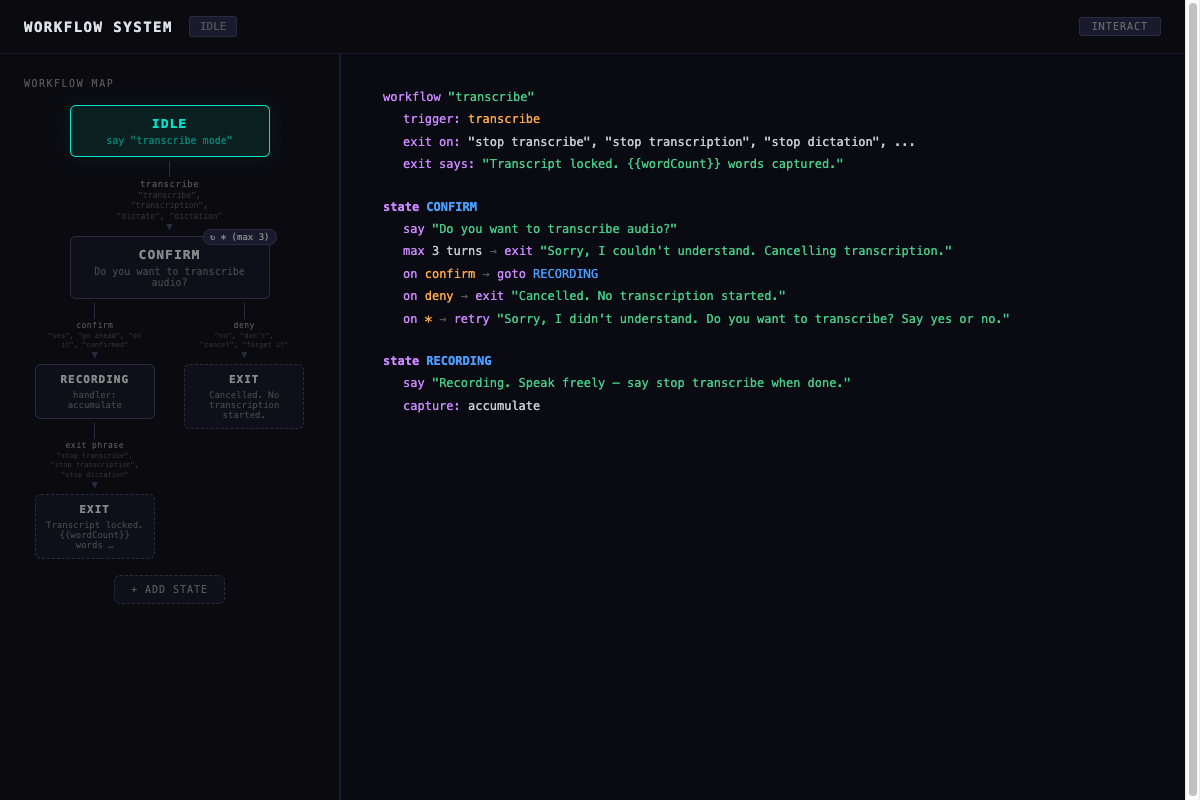Click the 'transcribe' transition label
Viewport: 1200px width, 800px height.
pyautogui.click(x=169, y=184)
